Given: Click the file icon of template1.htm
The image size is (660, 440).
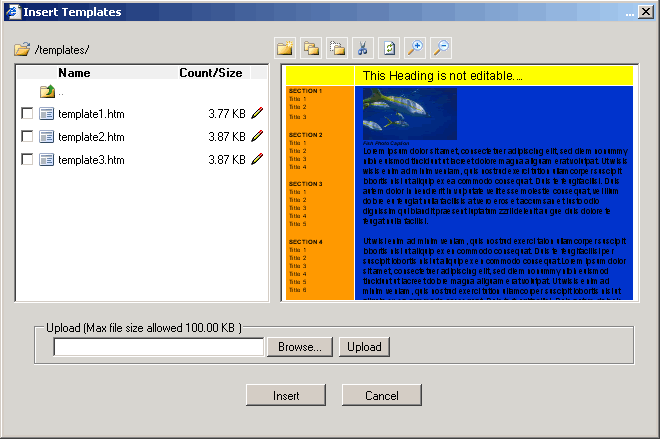Looking at the screenshot, I should click(46, 114).
